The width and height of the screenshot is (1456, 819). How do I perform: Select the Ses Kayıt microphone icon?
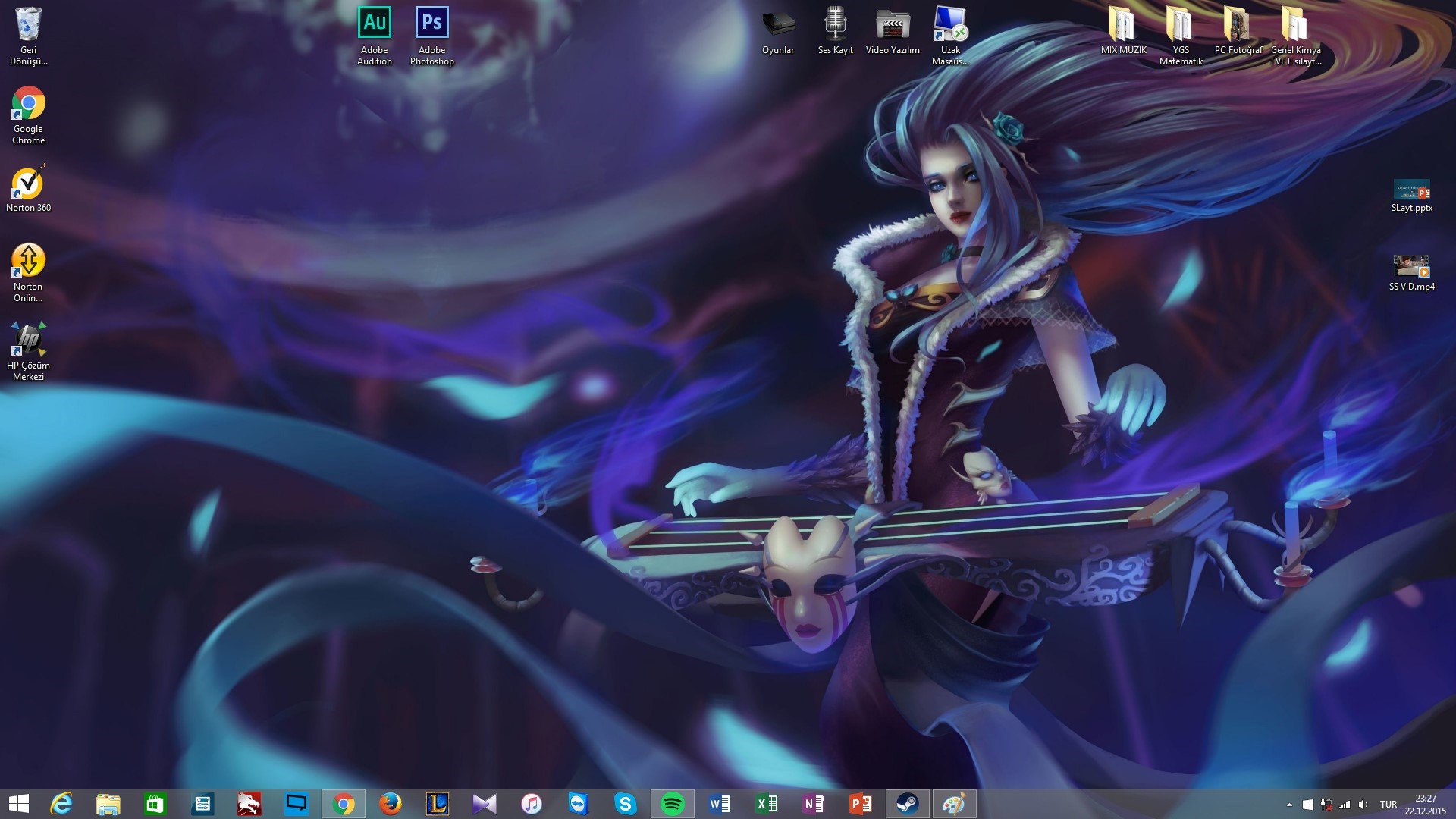[835, 31]
